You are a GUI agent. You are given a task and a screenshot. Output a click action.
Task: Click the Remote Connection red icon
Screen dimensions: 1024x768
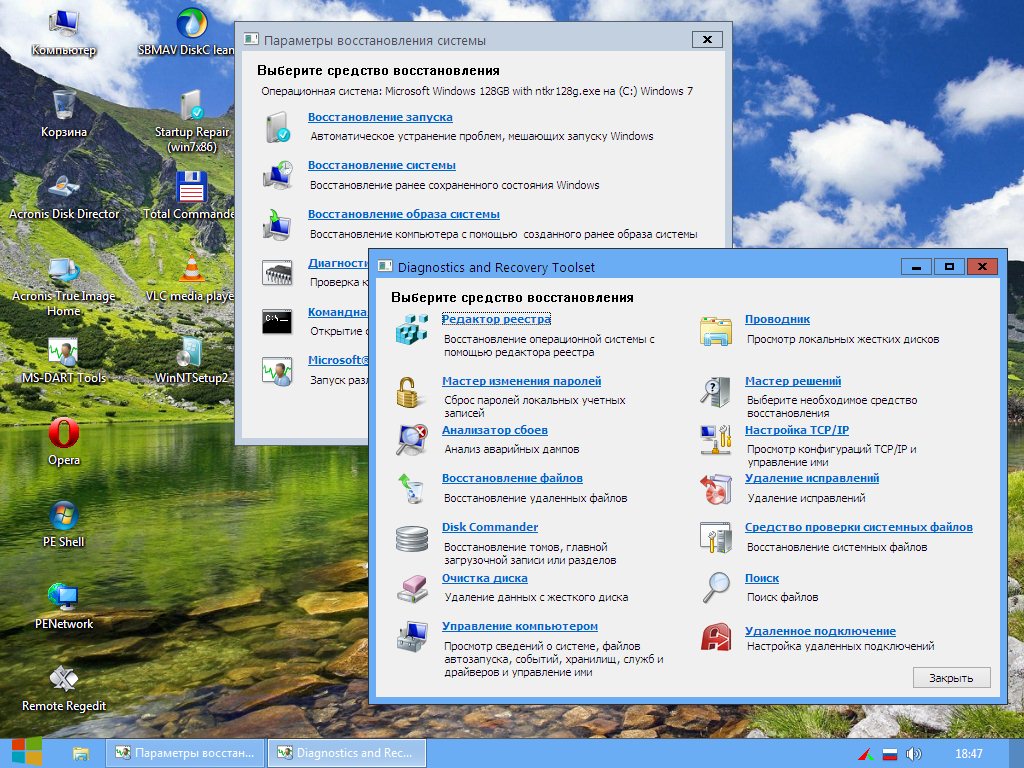coord(716,637)
